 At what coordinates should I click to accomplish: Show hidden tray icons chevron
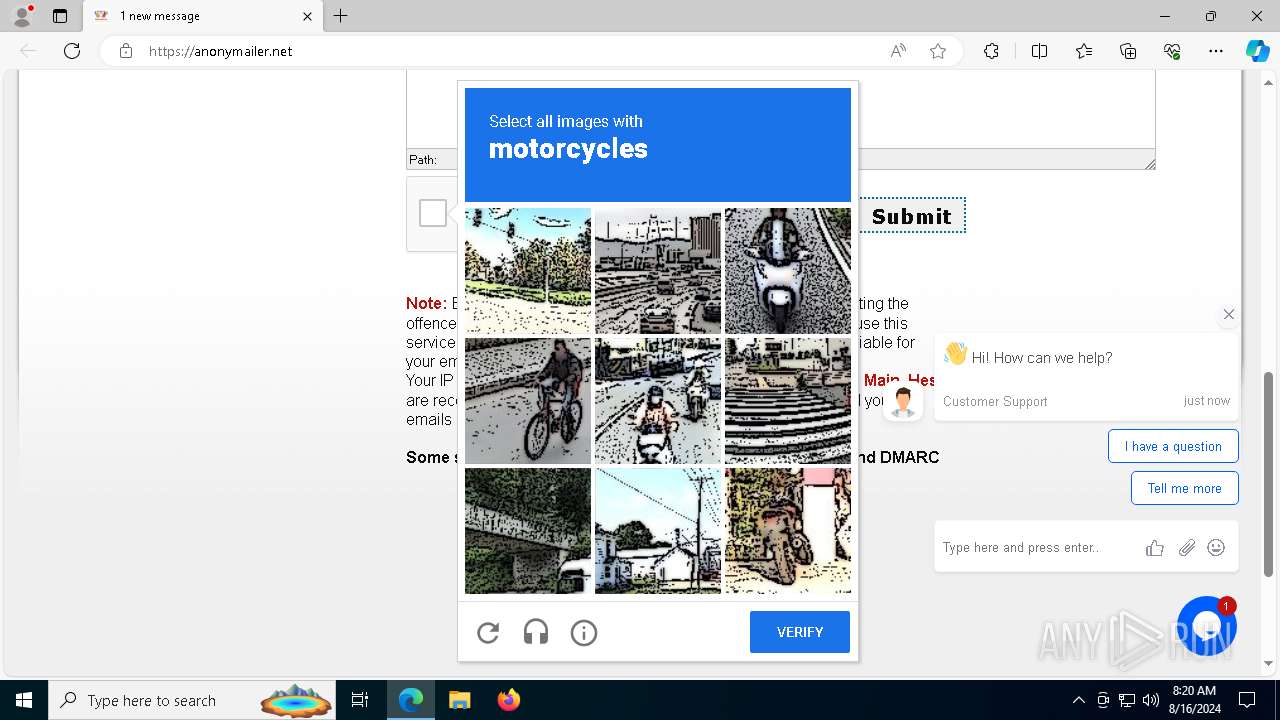tap(1078, 700)
